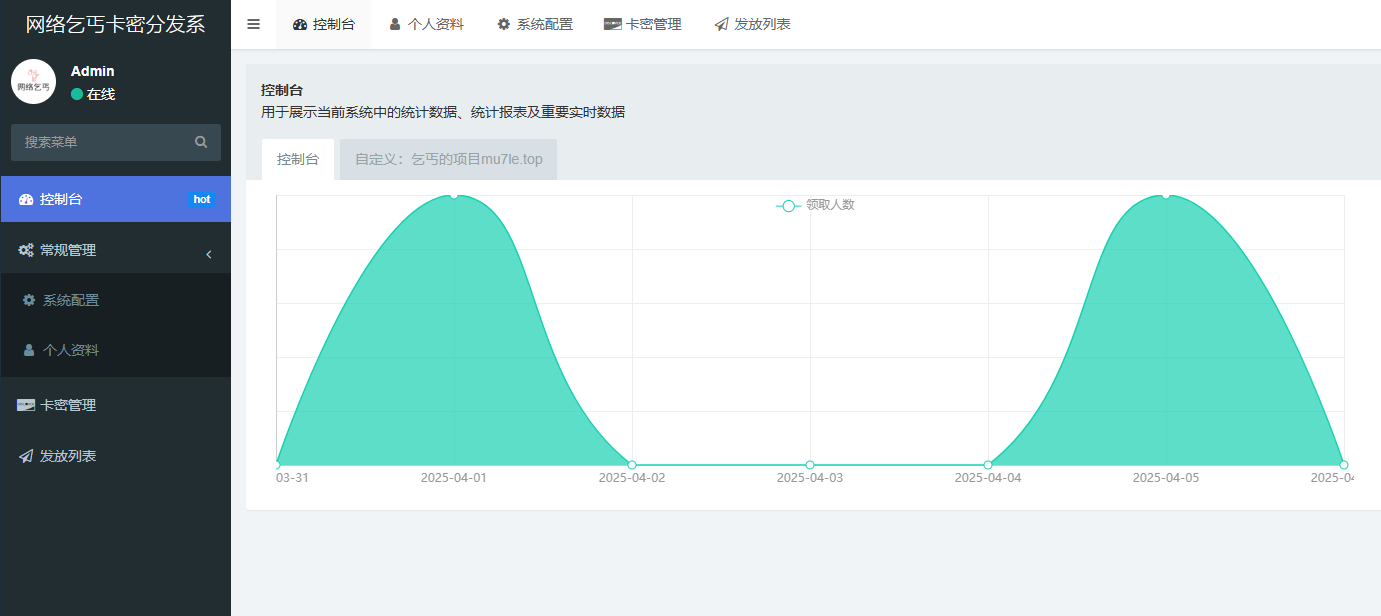The width and height of the screenshot is (1381, 616).
Task: Collapse the 常规管理 menu group
Action: 68,250
